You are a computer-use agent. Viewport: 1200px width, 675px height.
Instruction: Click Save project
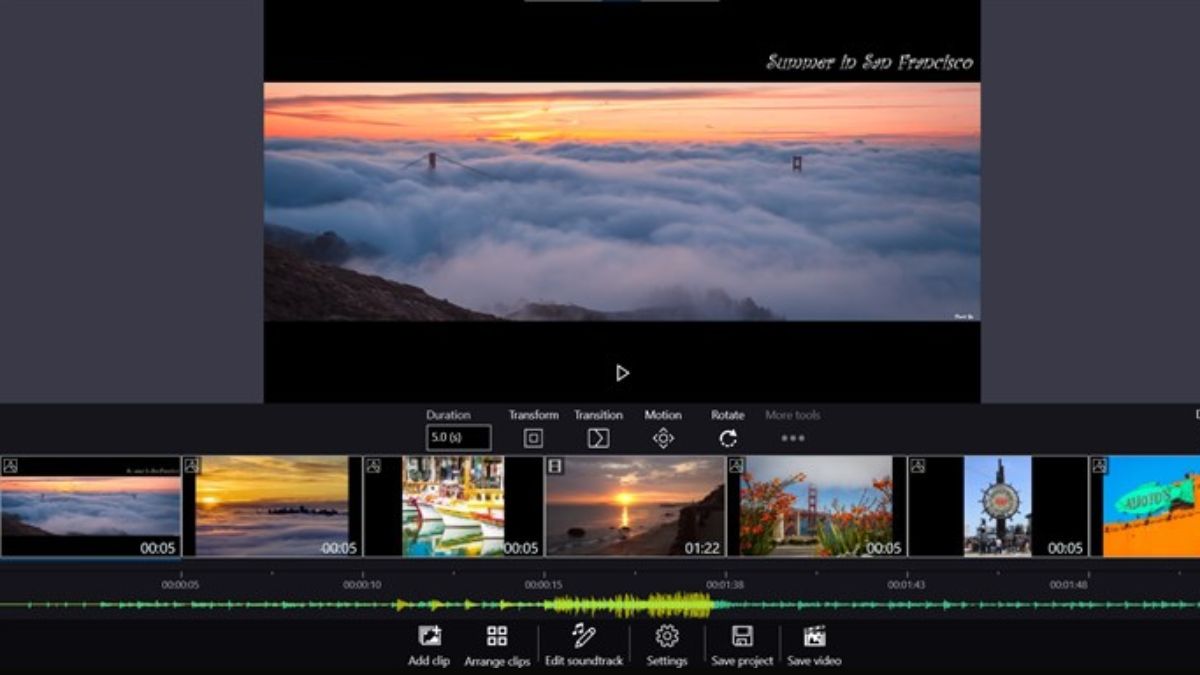click(741, 637)
